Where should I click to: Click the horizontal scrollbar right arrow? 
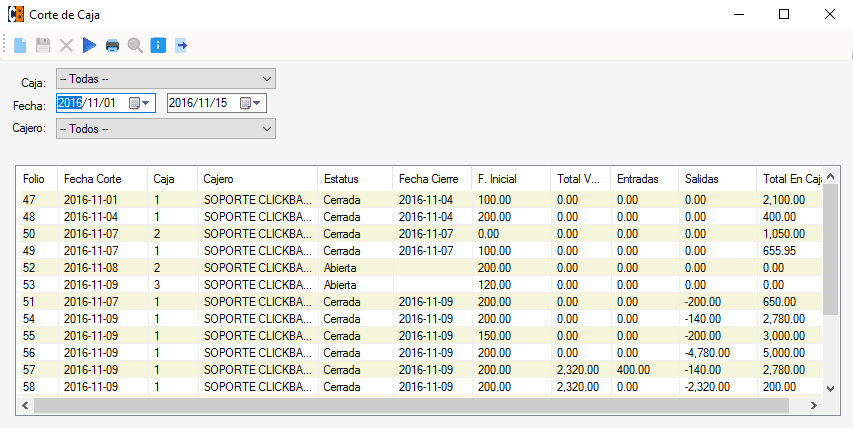click(814, 406)
